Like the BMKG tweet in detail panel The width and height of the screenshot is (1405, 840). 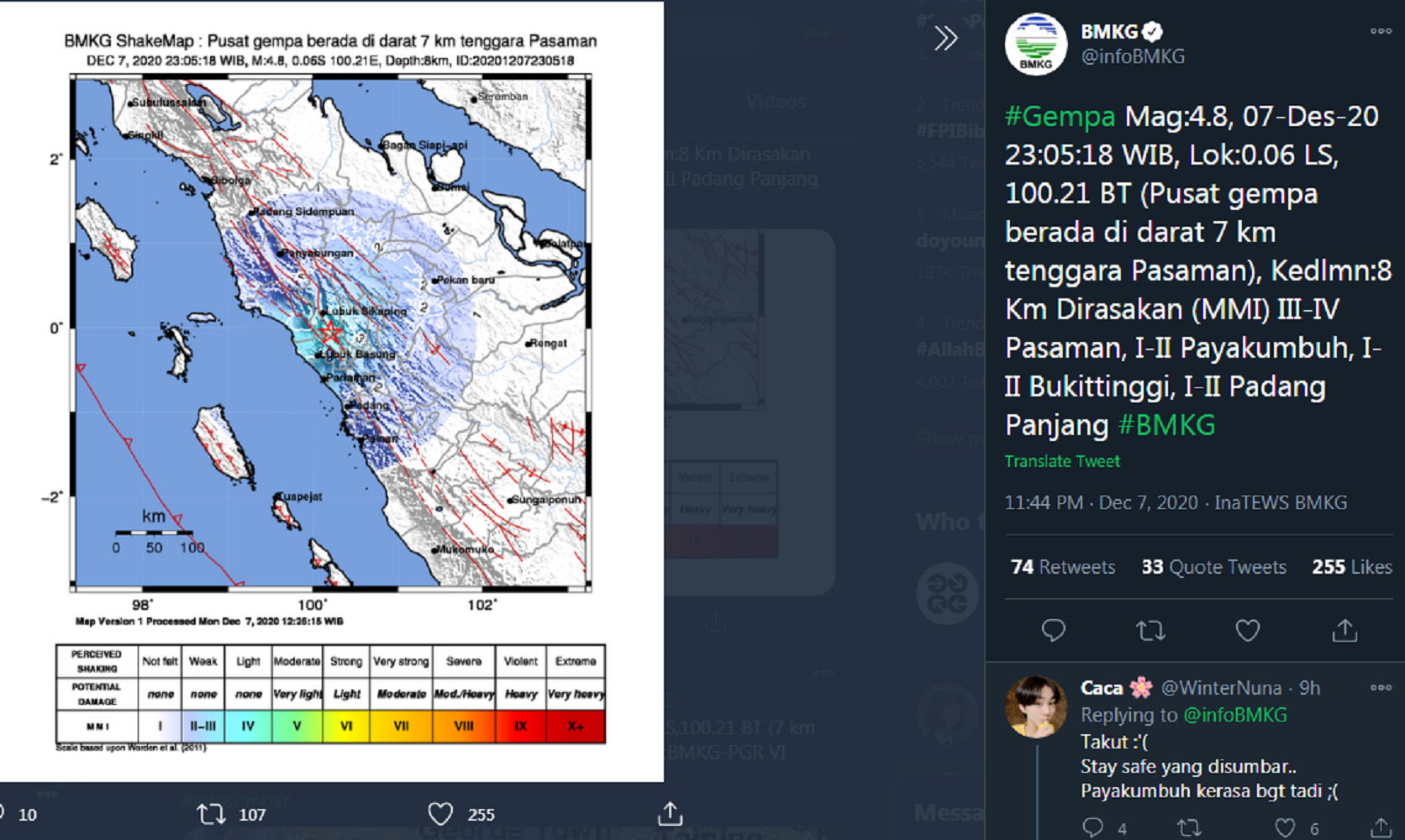pyautogui.click(x=1248, y=630)
